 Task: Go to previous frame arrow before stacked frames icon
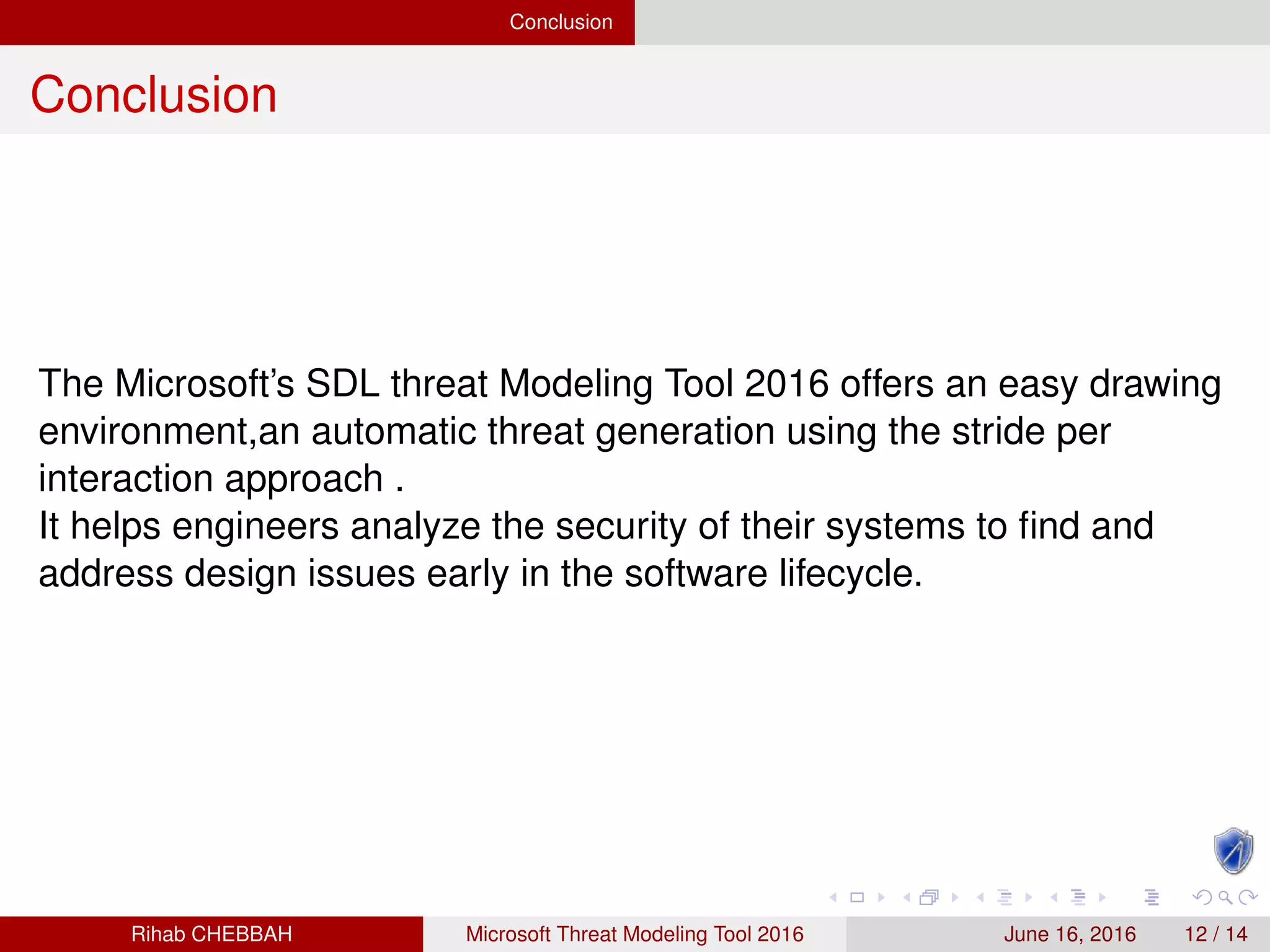(x=907, y=897)
